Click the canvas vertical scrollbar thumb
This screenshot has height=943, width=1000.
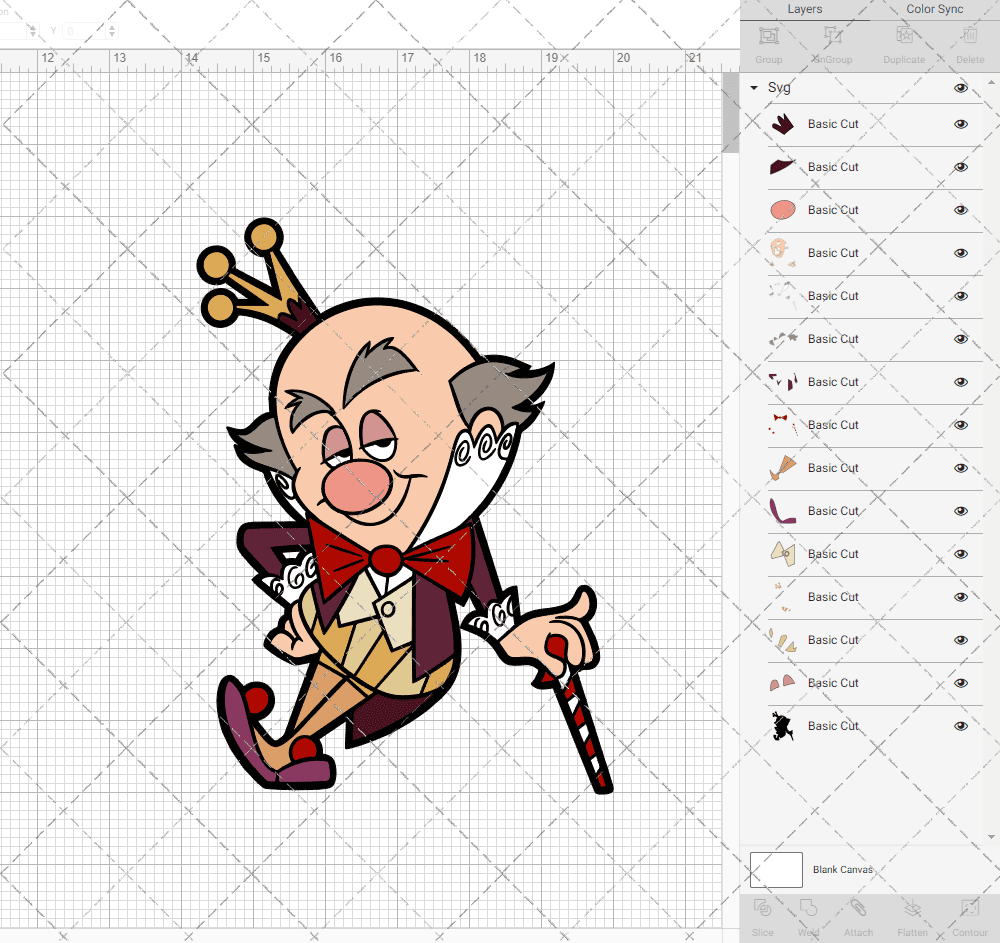click(x=730, y=112)
